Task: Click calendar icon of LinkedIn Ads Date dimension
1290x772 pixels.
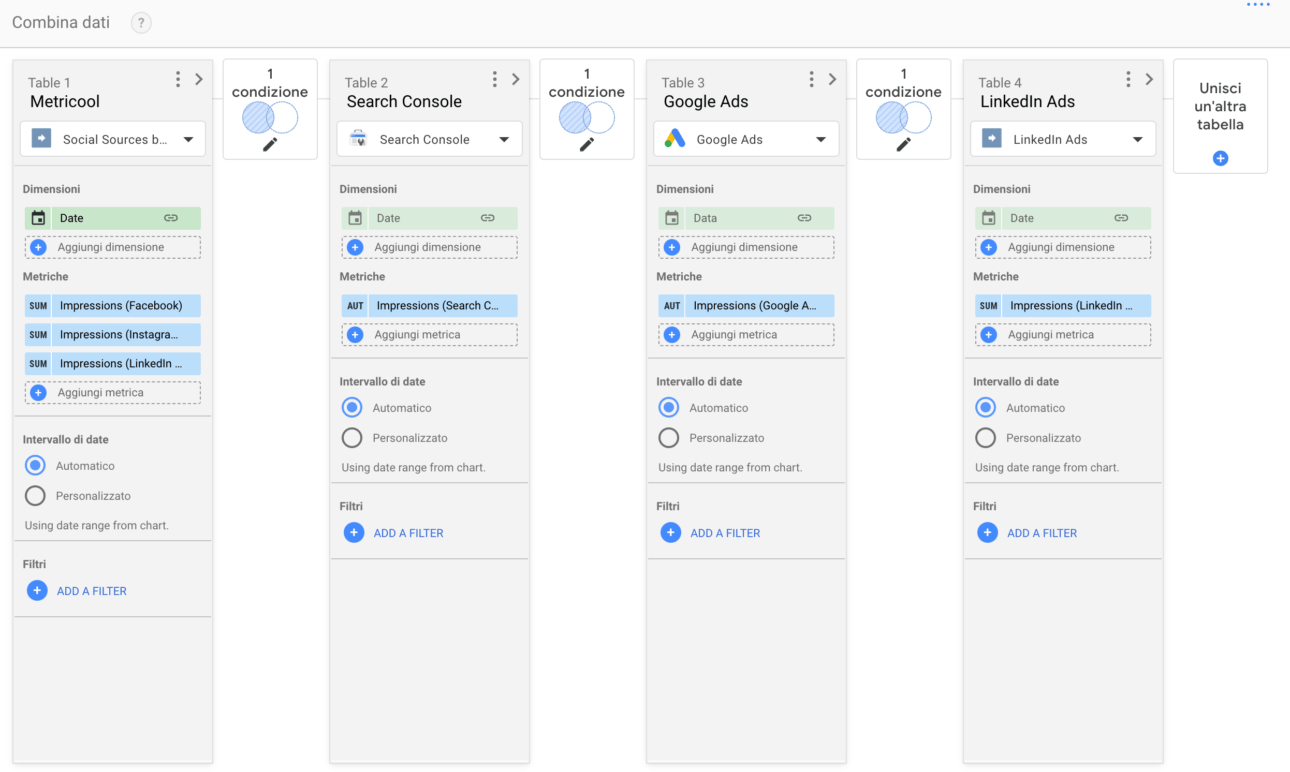Action: coord(989,218)
